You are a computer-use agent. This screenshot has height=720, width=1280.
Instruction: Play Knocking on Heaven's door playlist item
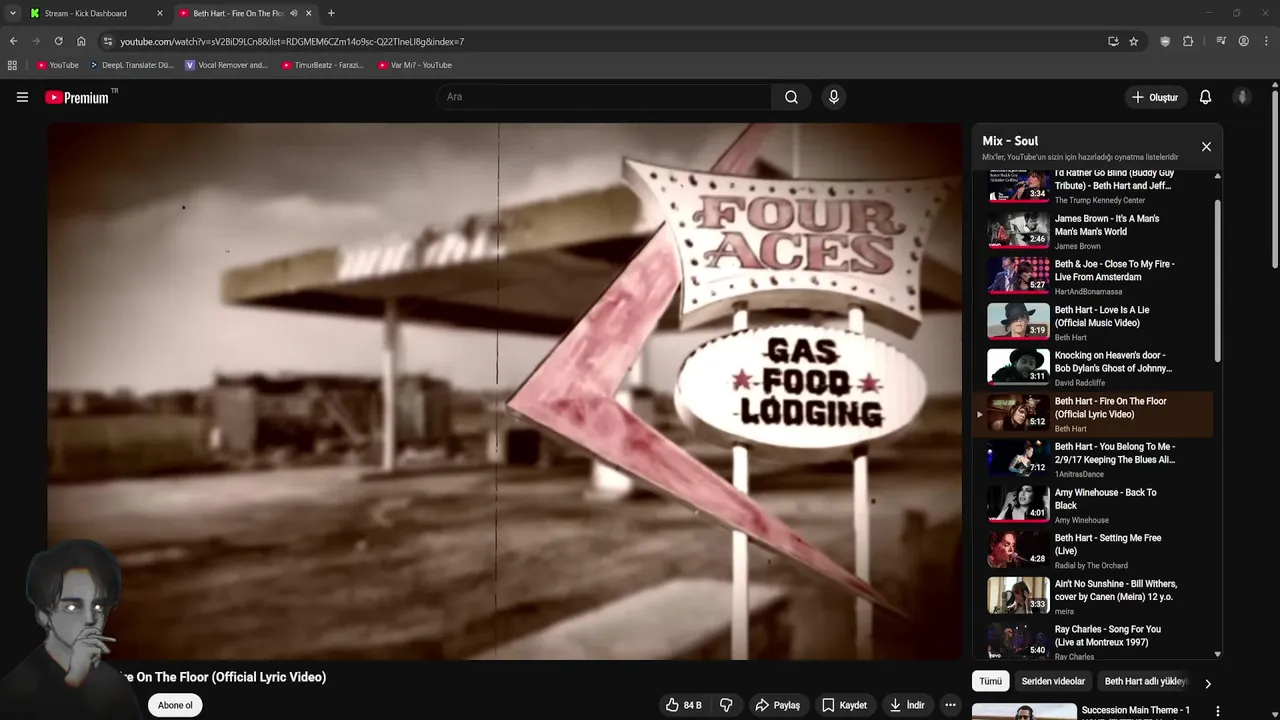(x=1094, y=368)
